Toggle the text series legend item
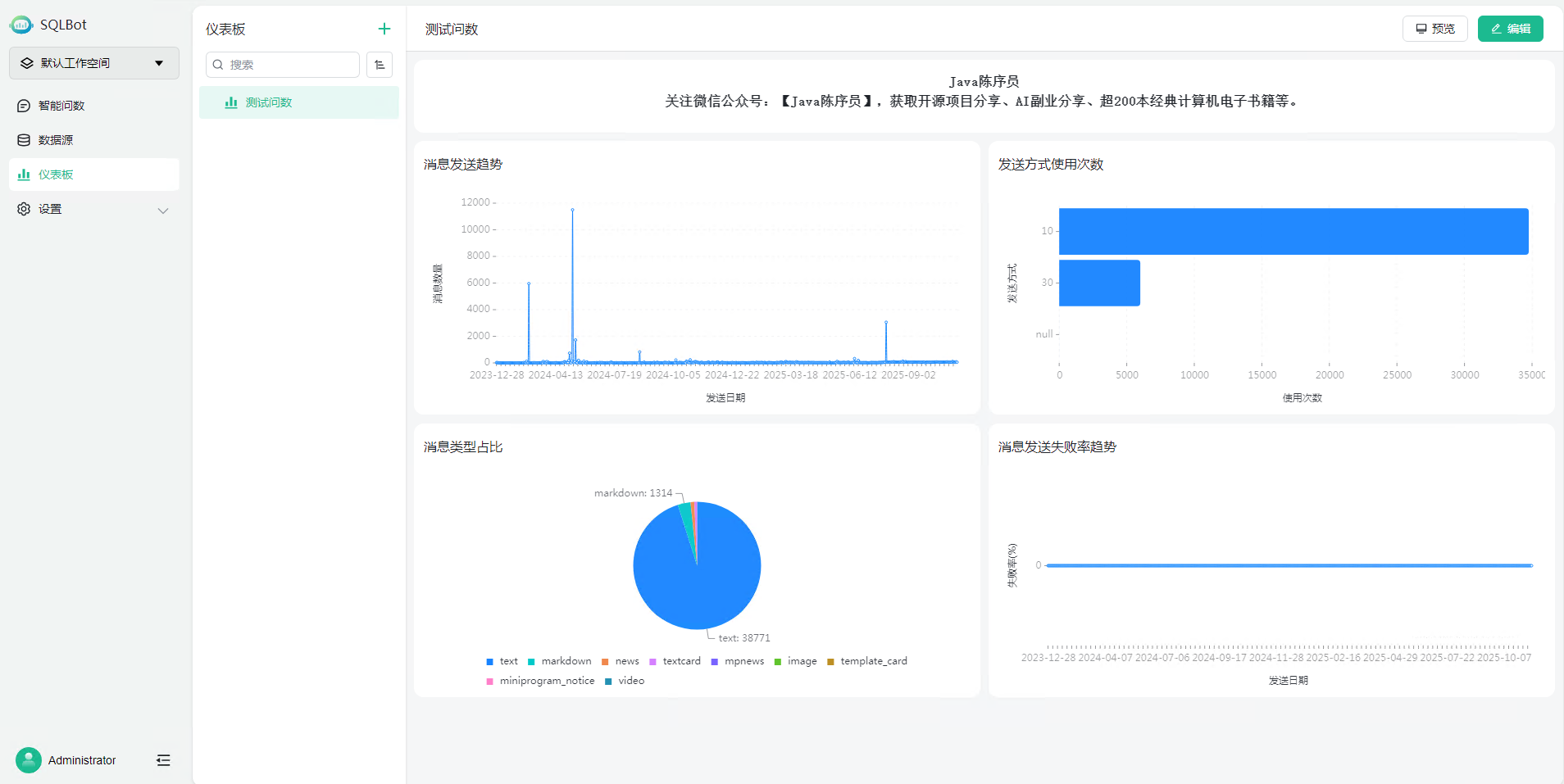This screenshot has height=784, width=1564. pos(502,661)
